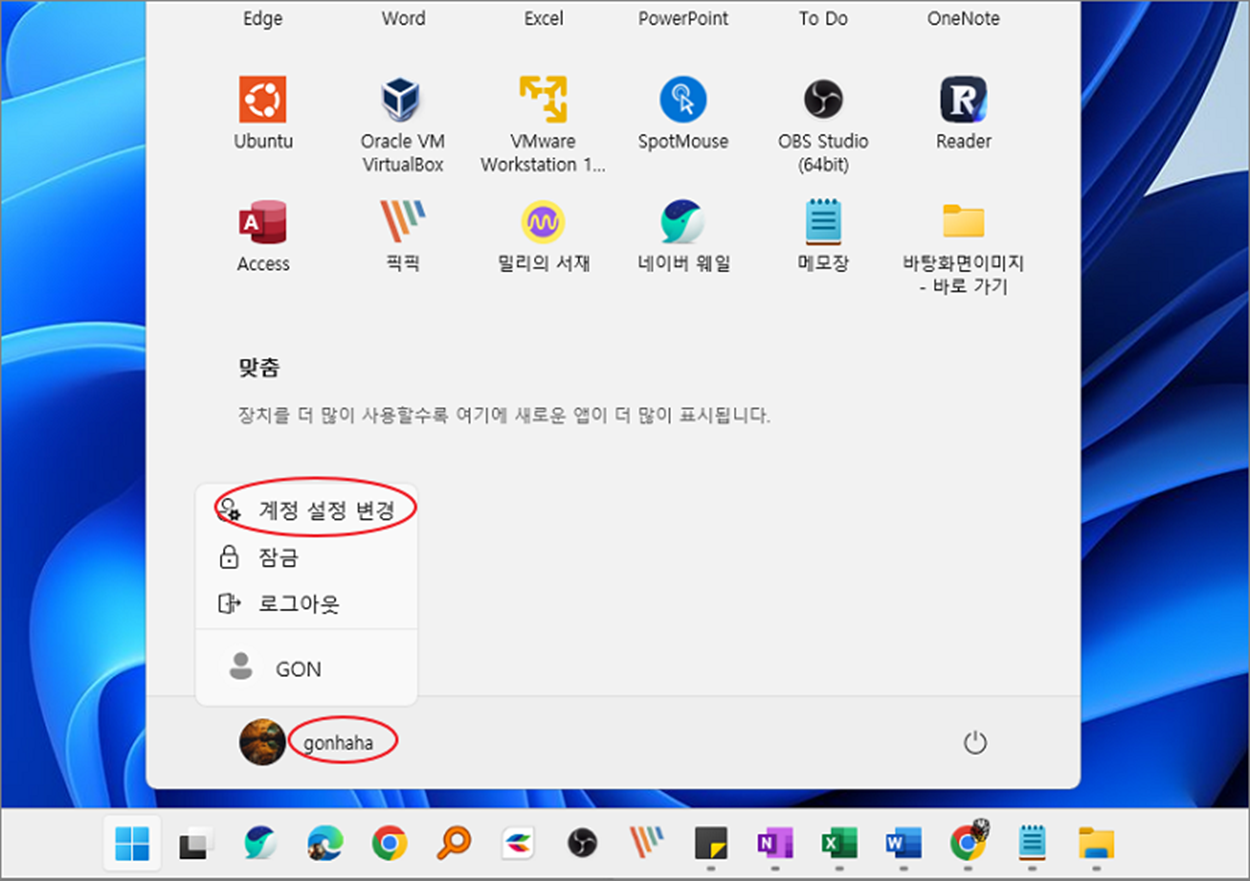This screenshot has height=881, width=1250.
Task: Select 로그아웃 from account menu
Action: click(x=306, y=604)
